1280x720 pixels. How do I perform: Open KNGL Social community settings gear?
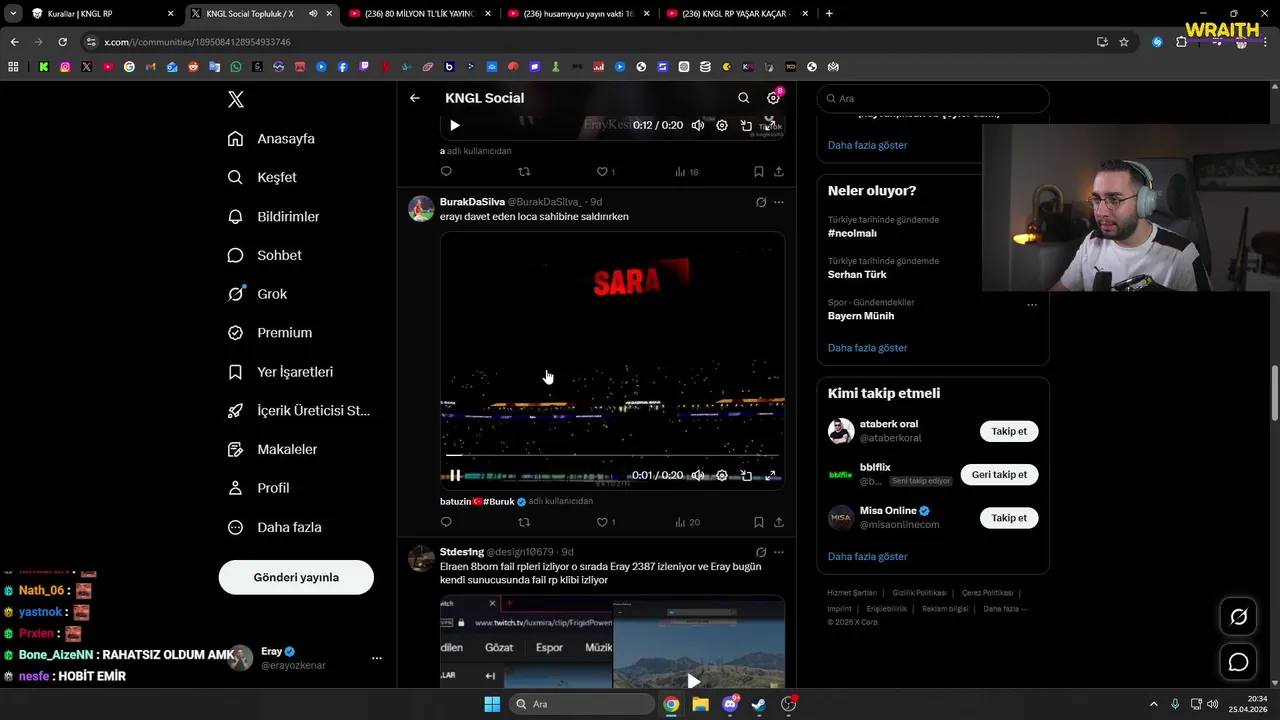tap(773, 98)
